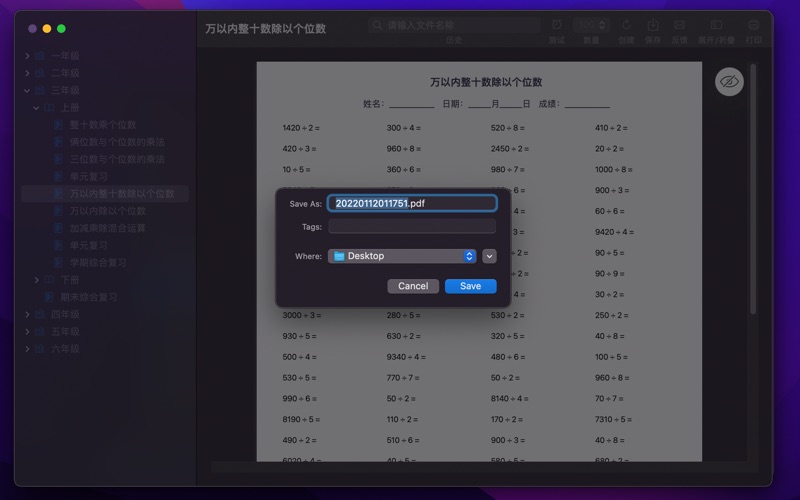Collapse the 三年级 tree node
Screen dimensions: 800x500
pyautogui.click(x=27, y=90)
